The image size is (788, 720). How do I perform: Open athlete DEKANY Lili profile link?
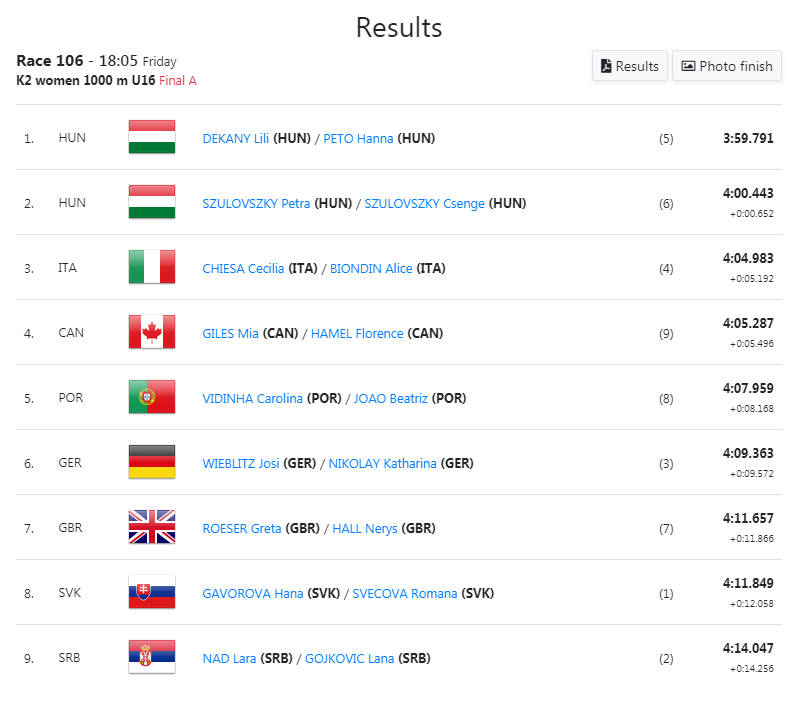point(236,139)
